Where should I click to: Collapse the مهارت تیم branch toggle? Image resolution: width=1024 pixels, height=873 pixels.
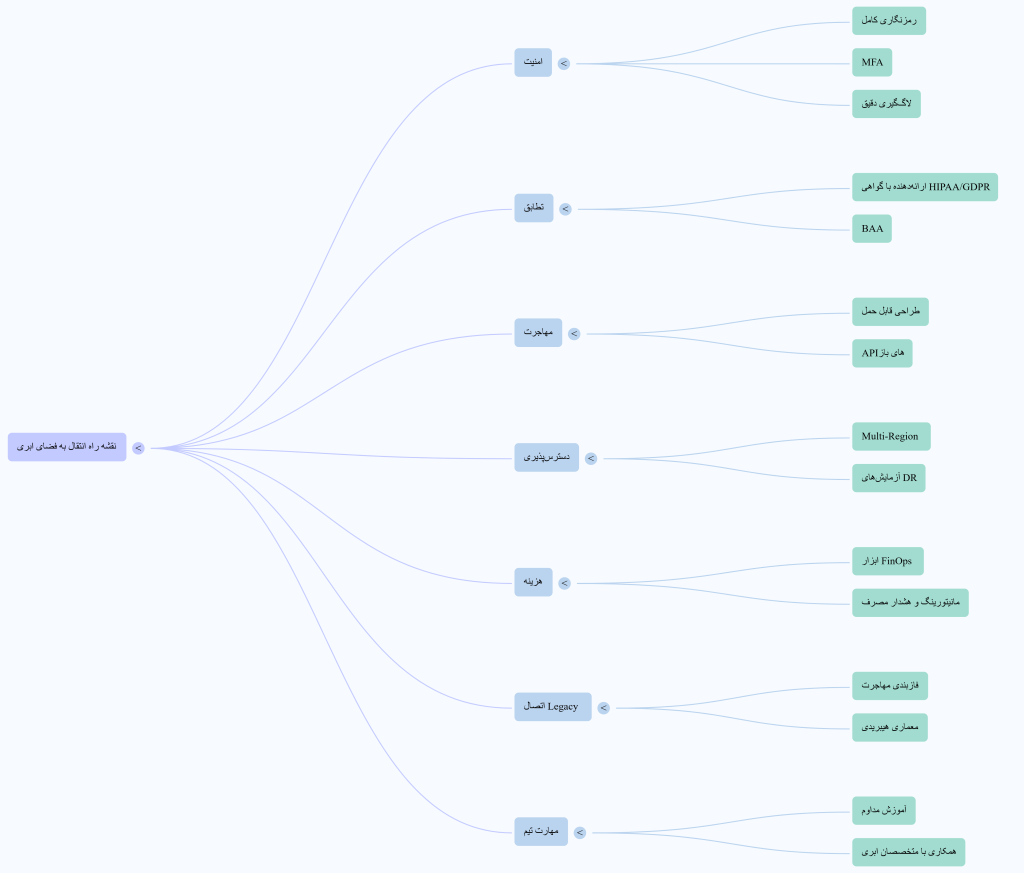[580, 832]
